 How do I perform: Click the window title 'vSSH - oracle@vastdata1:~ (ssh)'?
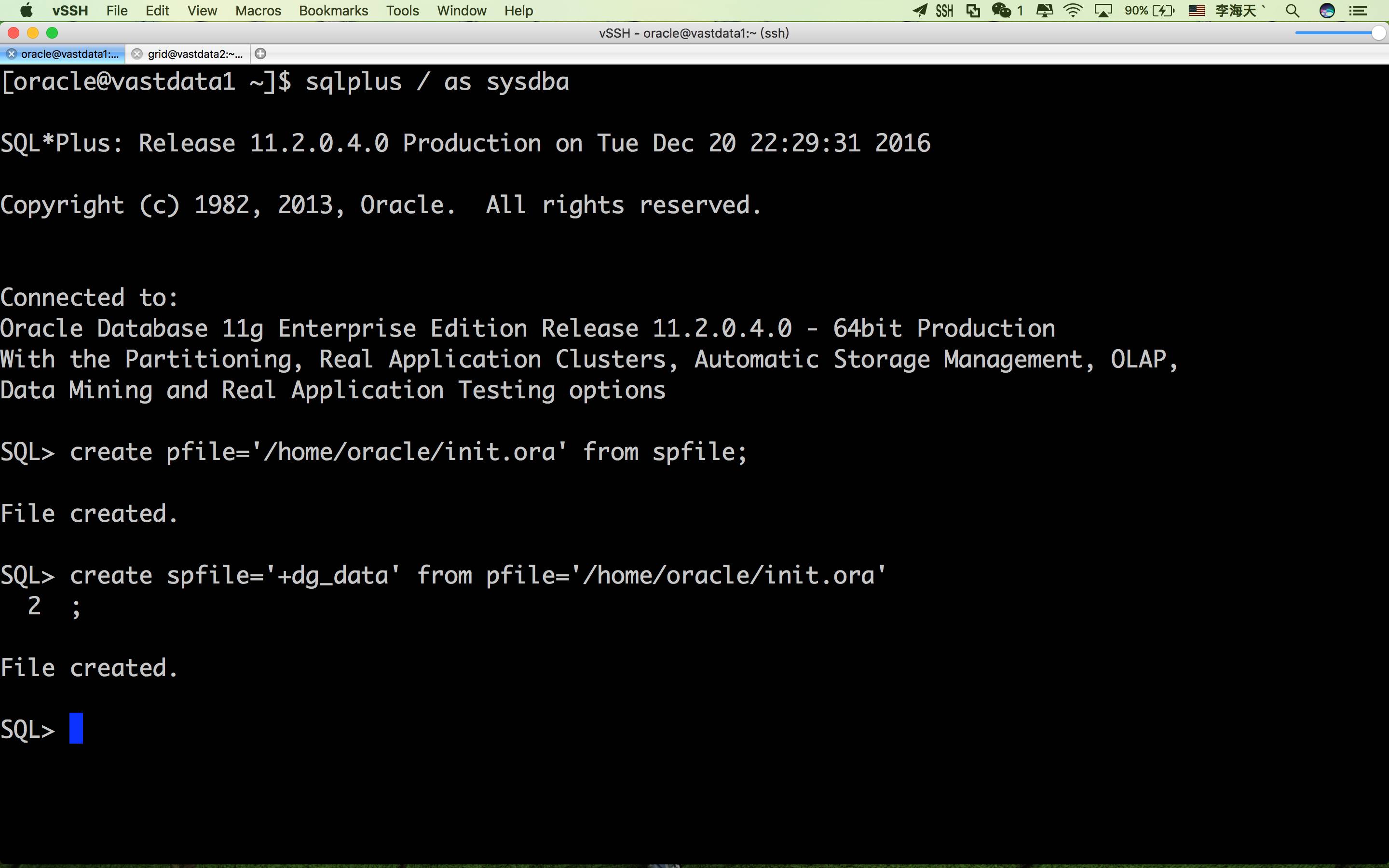(x=694, y=33)
